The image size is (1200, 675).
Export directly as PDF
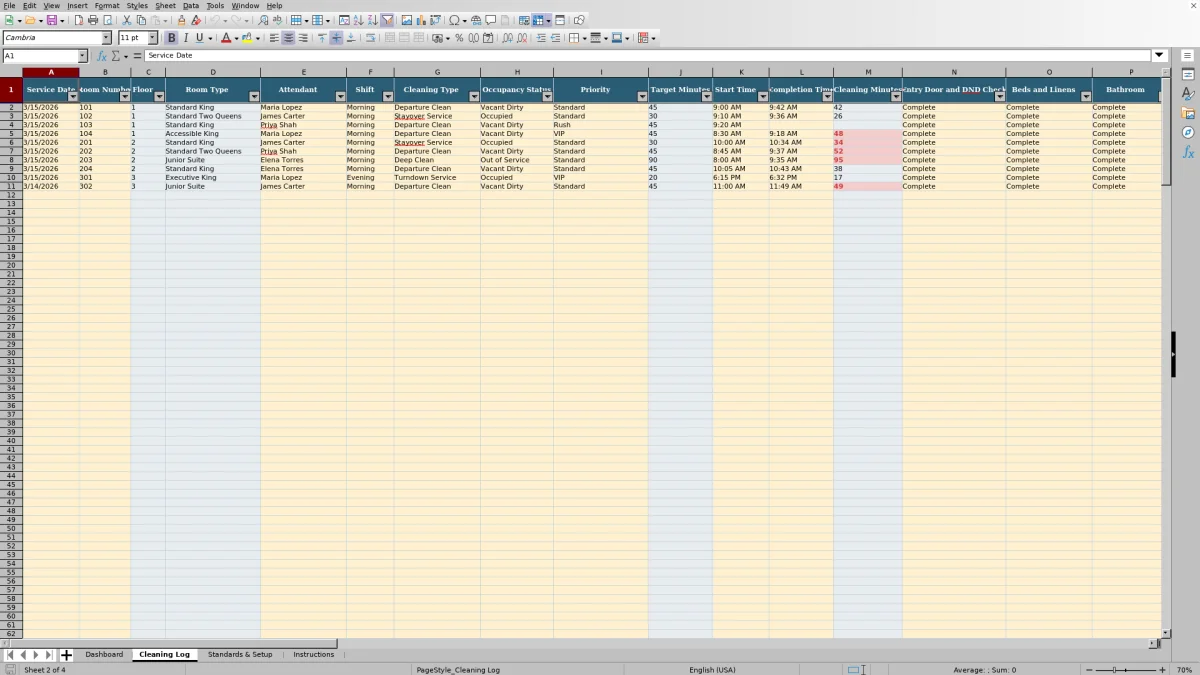(79, 20)
